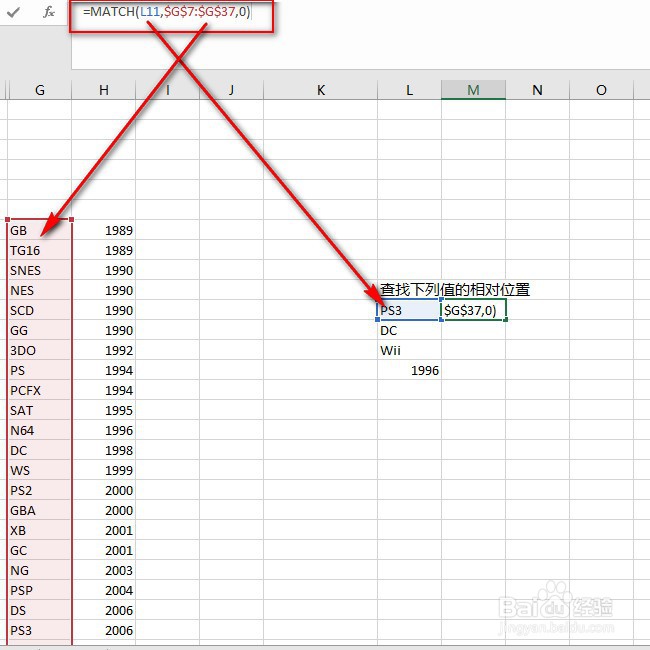Select column J header
Image resolution: width=650 pixels, height=650 pixels.
[x=231, y=90]
